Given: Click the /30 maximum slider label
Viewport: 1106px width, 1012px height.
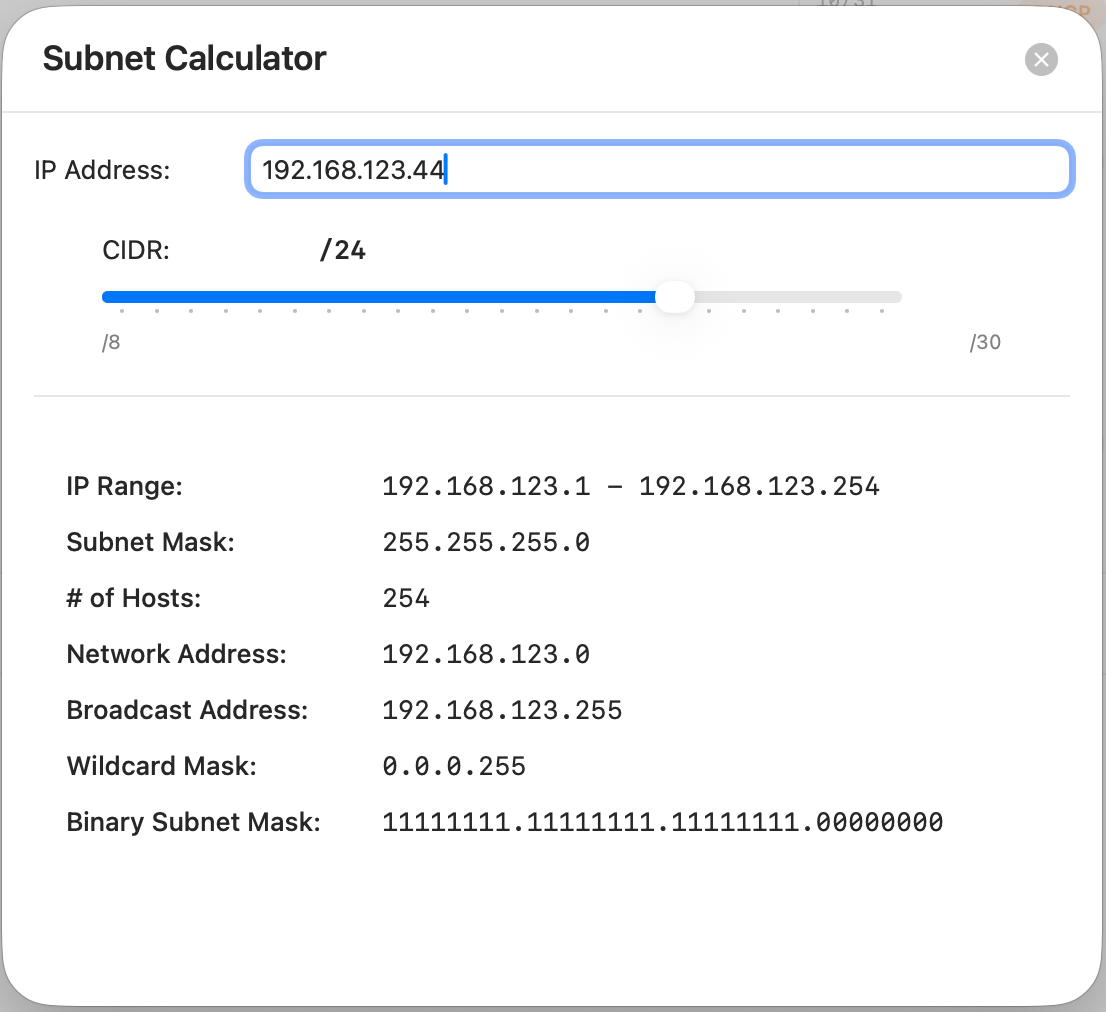Looking at the screenshot, I should pyautogui.click(x=985, y=343).
